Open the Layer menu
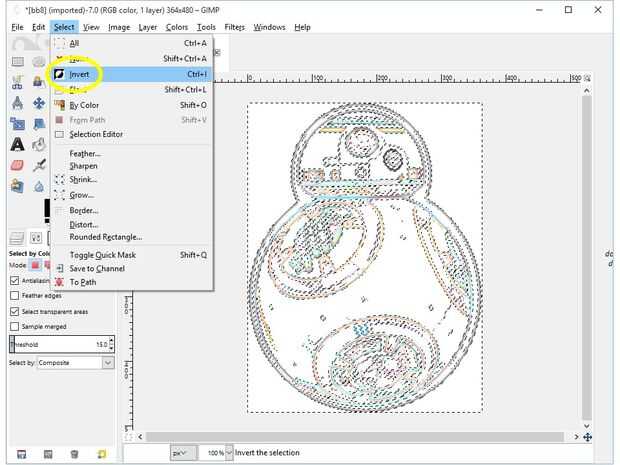This screenshot has height=465, width=620. 147,27
